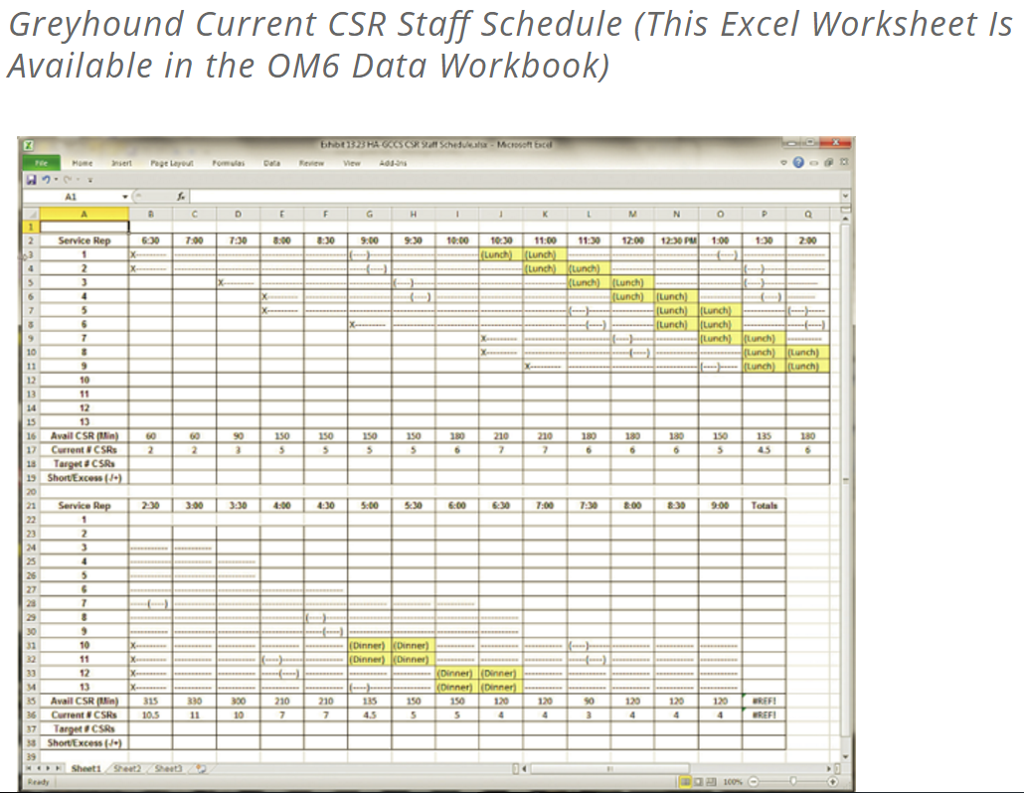
Task: Click the vertical scroll down arrow
Action: (845, 757)
